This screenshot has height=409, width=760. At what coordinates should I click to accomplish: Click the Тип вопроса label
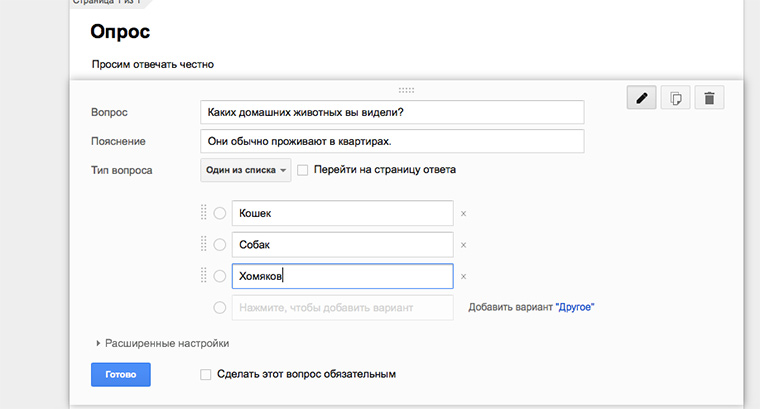pyautogui.click(x=122, y=171)
